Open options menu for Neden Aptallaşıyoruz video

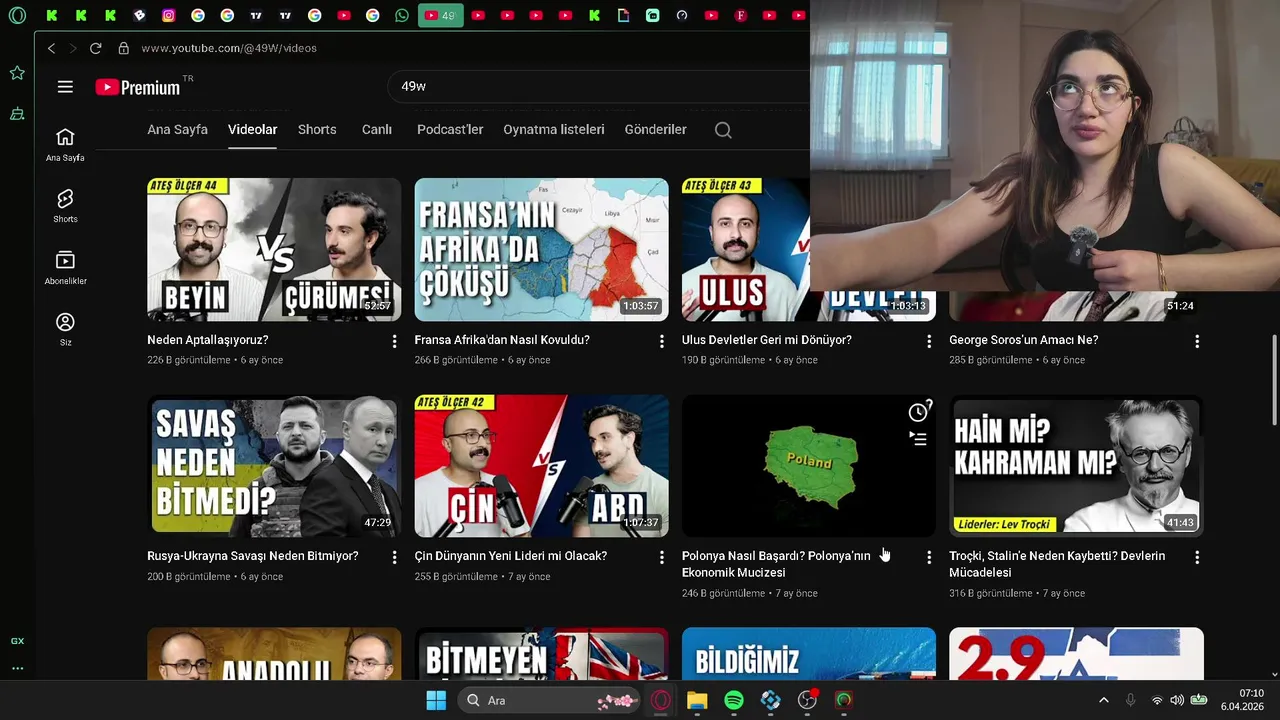394,341
